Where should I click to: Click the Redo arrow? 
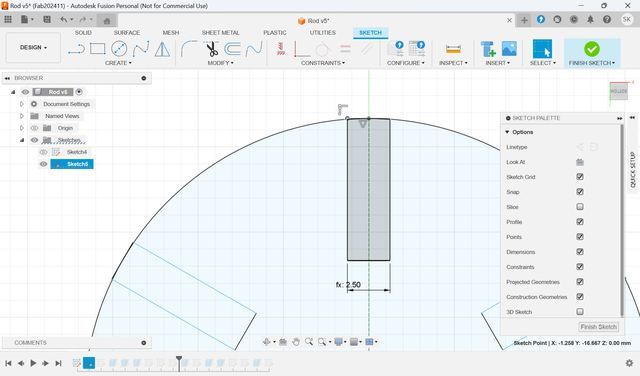click(x=83, y=19)
